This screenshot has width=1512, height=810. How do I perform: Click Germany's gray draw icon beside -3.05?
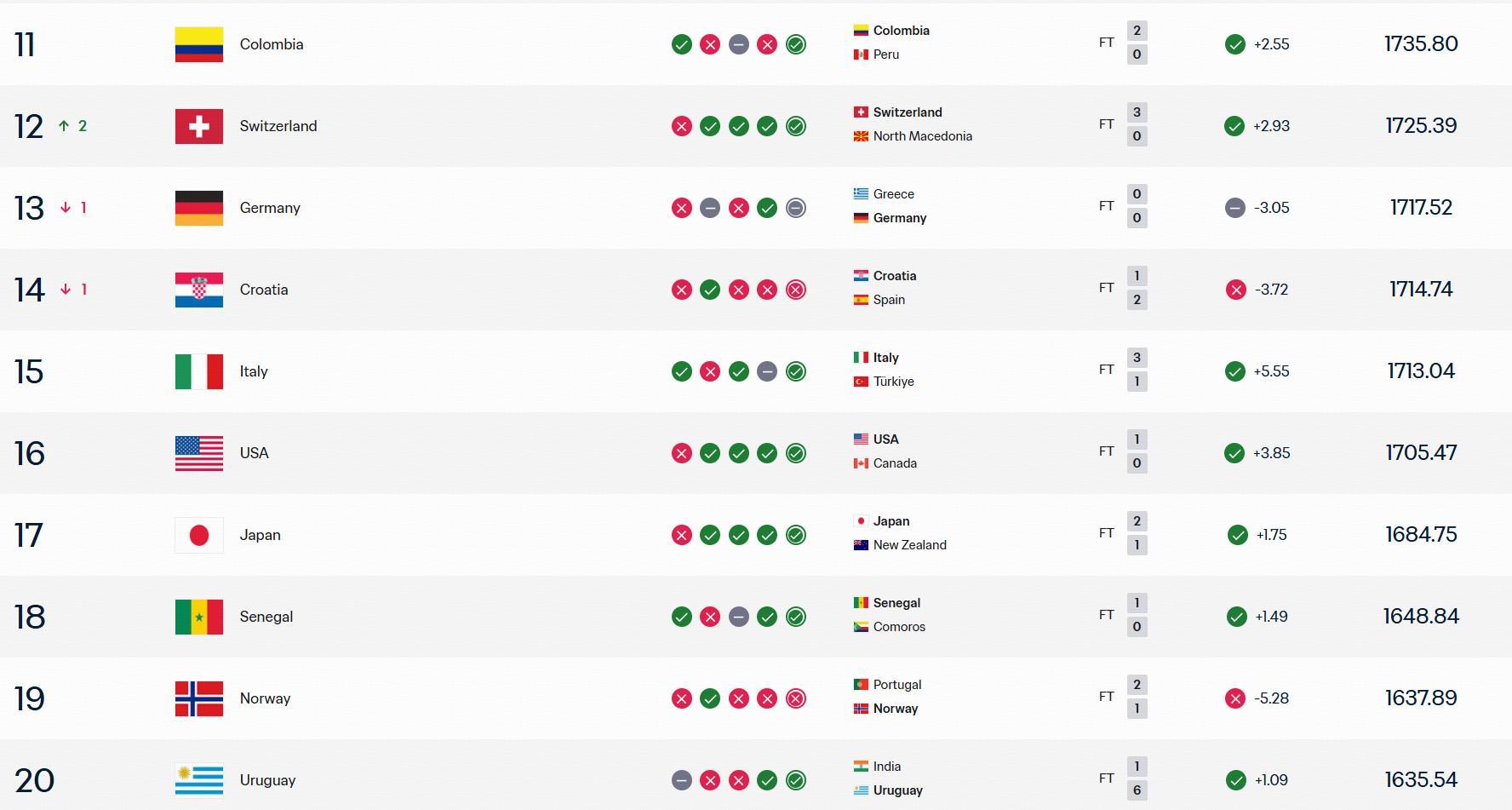click(1235, 208)
